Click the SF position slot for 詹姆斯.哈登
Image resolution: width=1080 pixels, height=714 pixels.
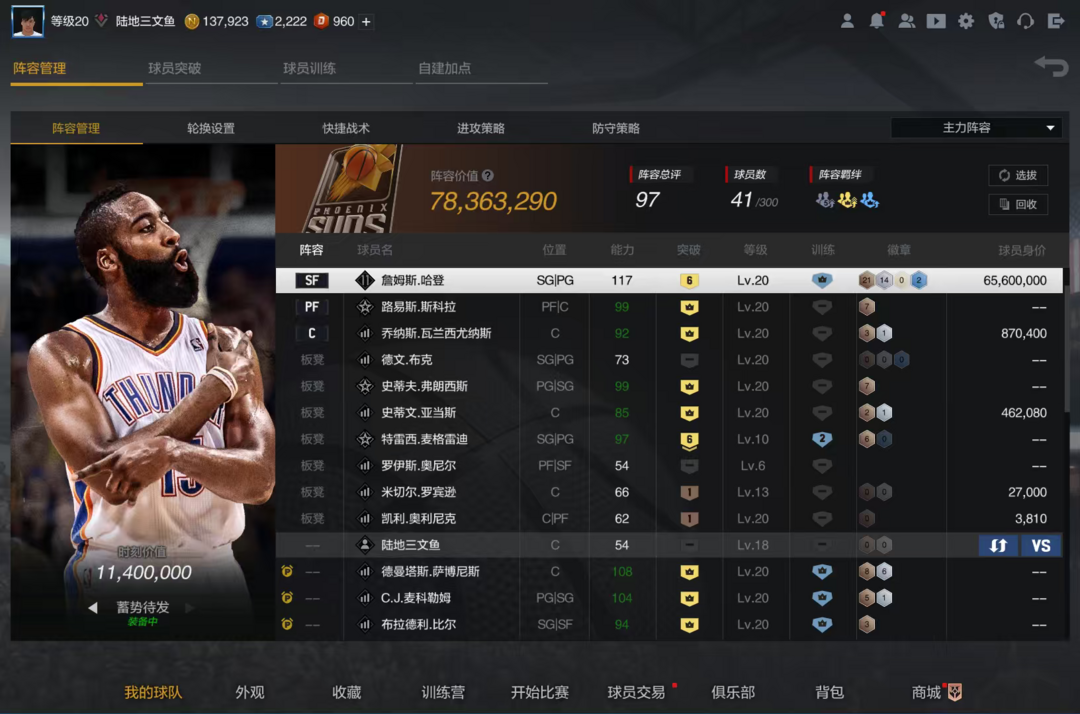pos(312,280)
